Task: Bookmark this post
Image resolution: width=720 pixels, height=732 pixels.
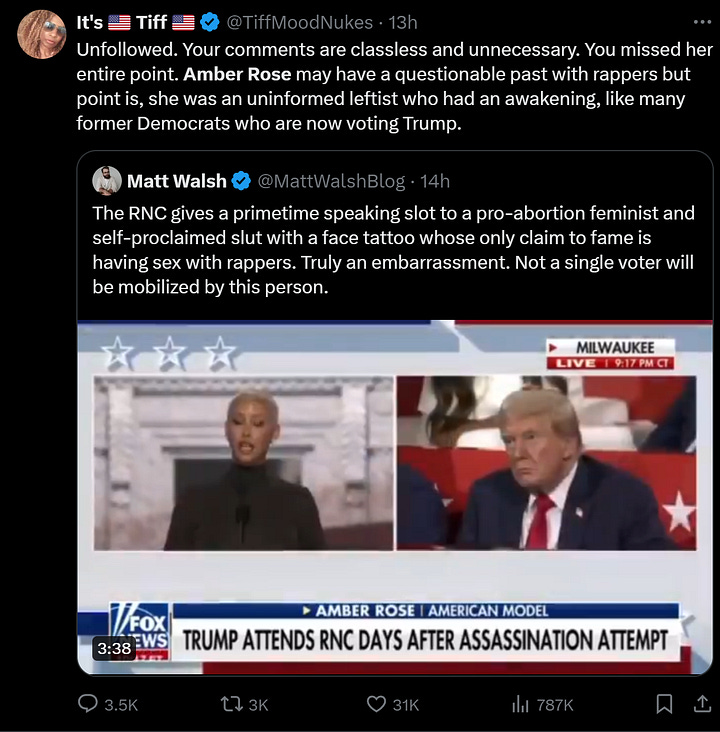Action: click(x=664, y=704)
